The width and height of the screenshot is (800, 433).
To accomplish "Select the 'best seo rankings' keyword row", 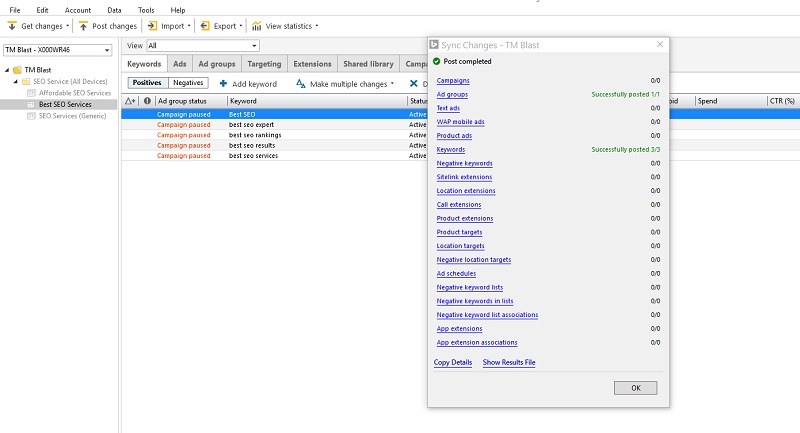I will pos(274,135).
